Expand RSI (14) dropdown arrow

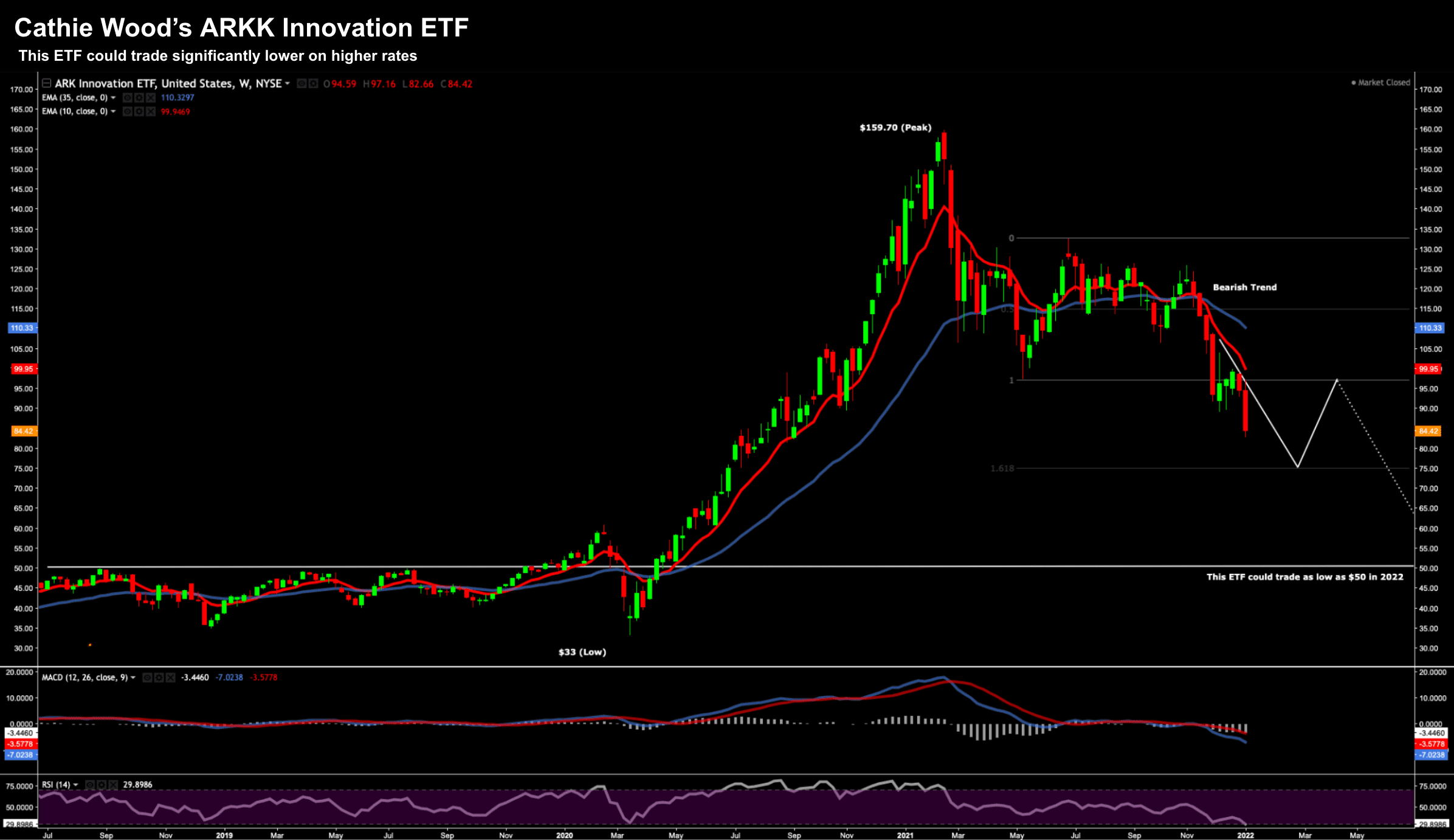[75, 785]
